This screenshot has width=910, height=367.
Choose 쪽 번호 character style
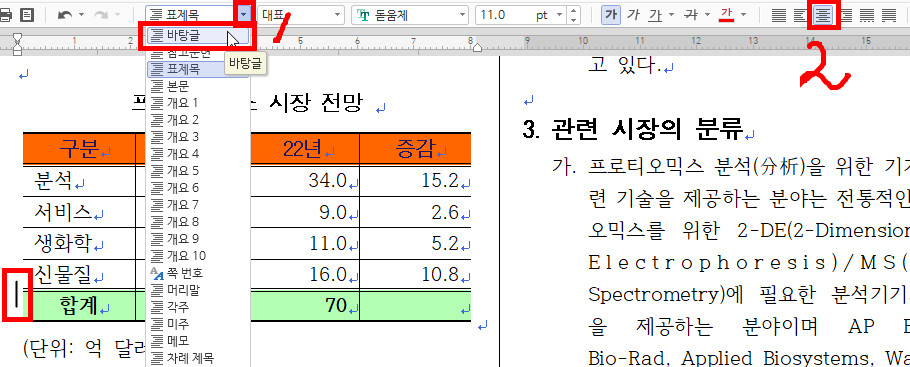[197, 272]
